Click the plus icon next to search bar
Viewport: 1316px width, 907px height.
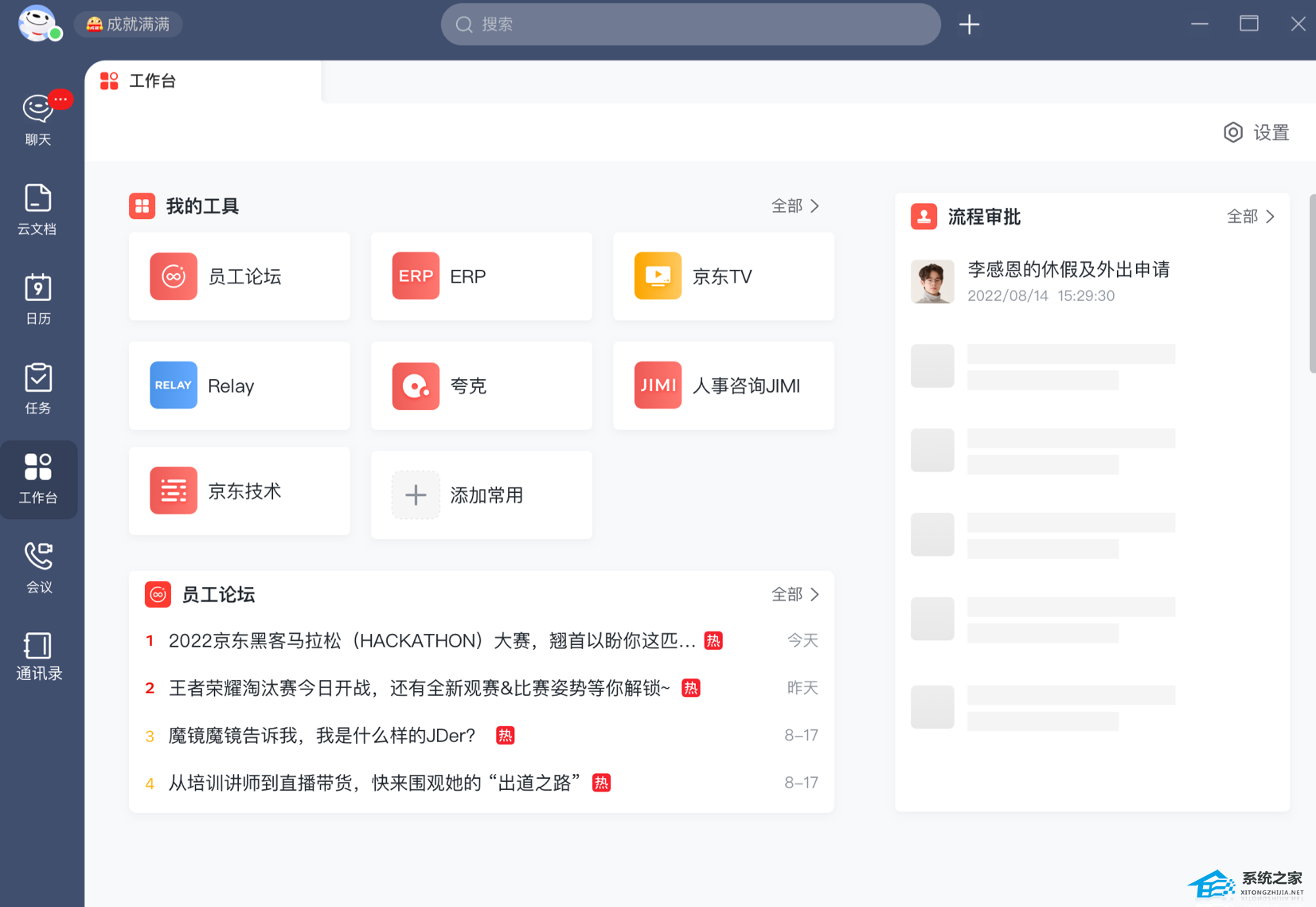969,25
